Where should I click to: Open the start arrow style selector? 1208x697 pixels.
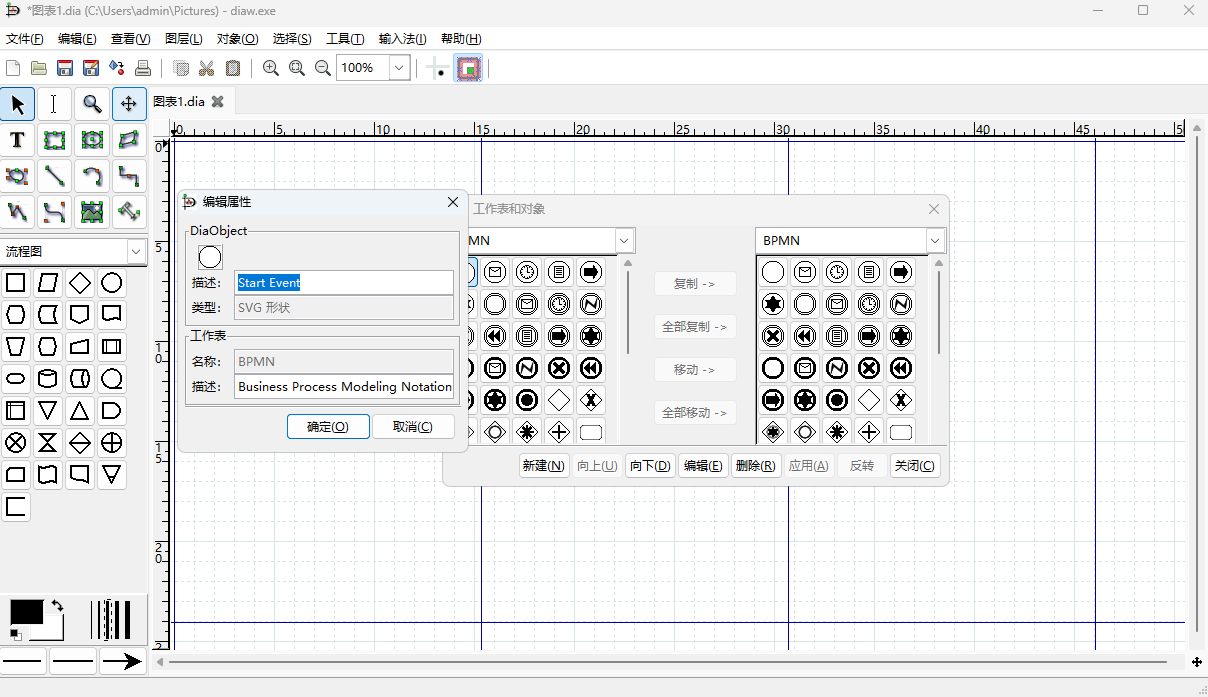[x=23, y=661]
